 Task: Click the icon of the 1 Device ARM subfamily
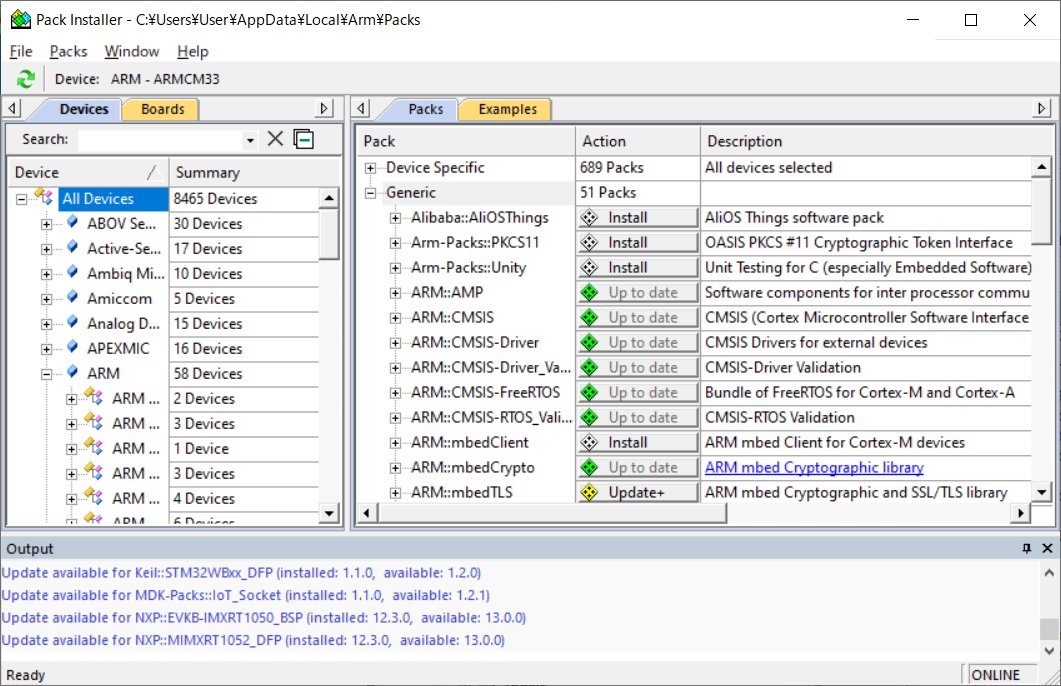[94, 448]
